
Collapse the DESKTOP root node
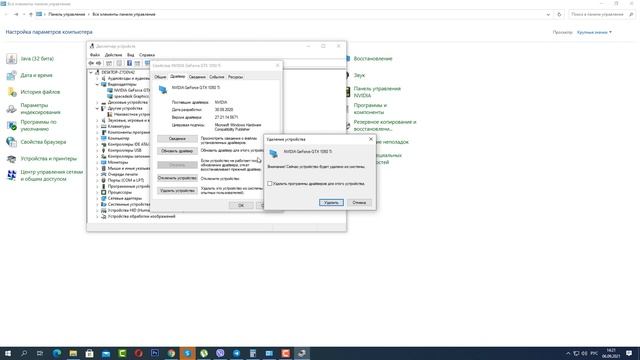[x=91, y=72]
